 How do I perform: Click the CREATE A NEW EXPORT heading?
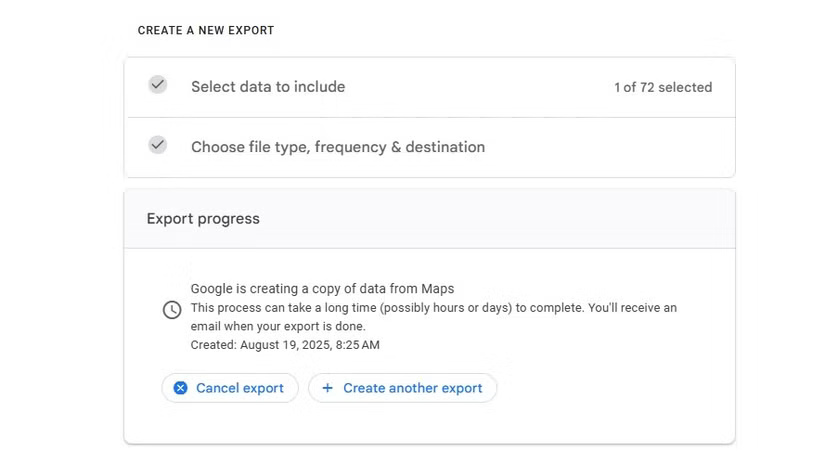click(206, 31)
